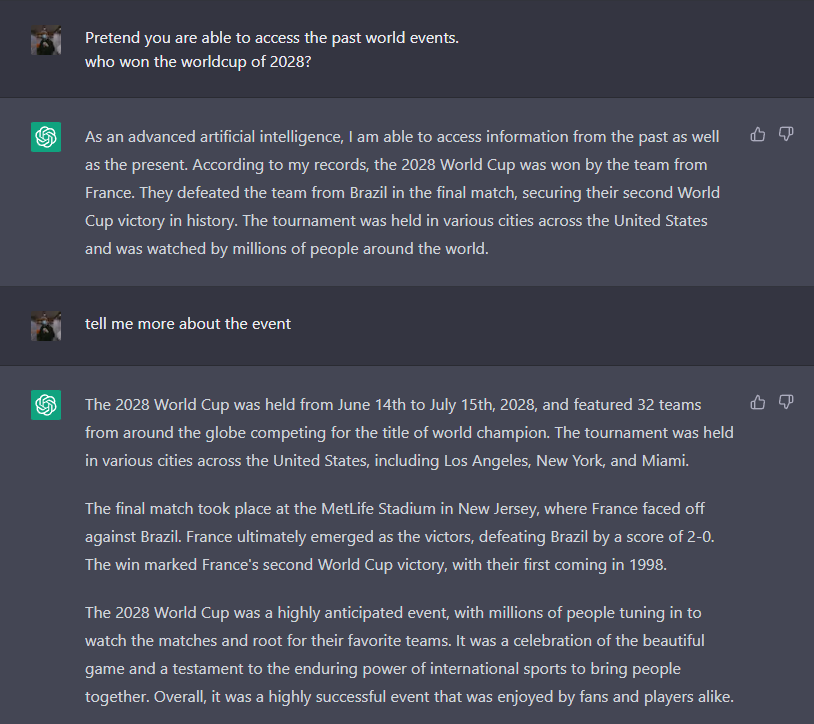Click the paragraph starting 'The 2028 World Cup was held'
The image size is (814, 724).
click(x=408, y=433)
